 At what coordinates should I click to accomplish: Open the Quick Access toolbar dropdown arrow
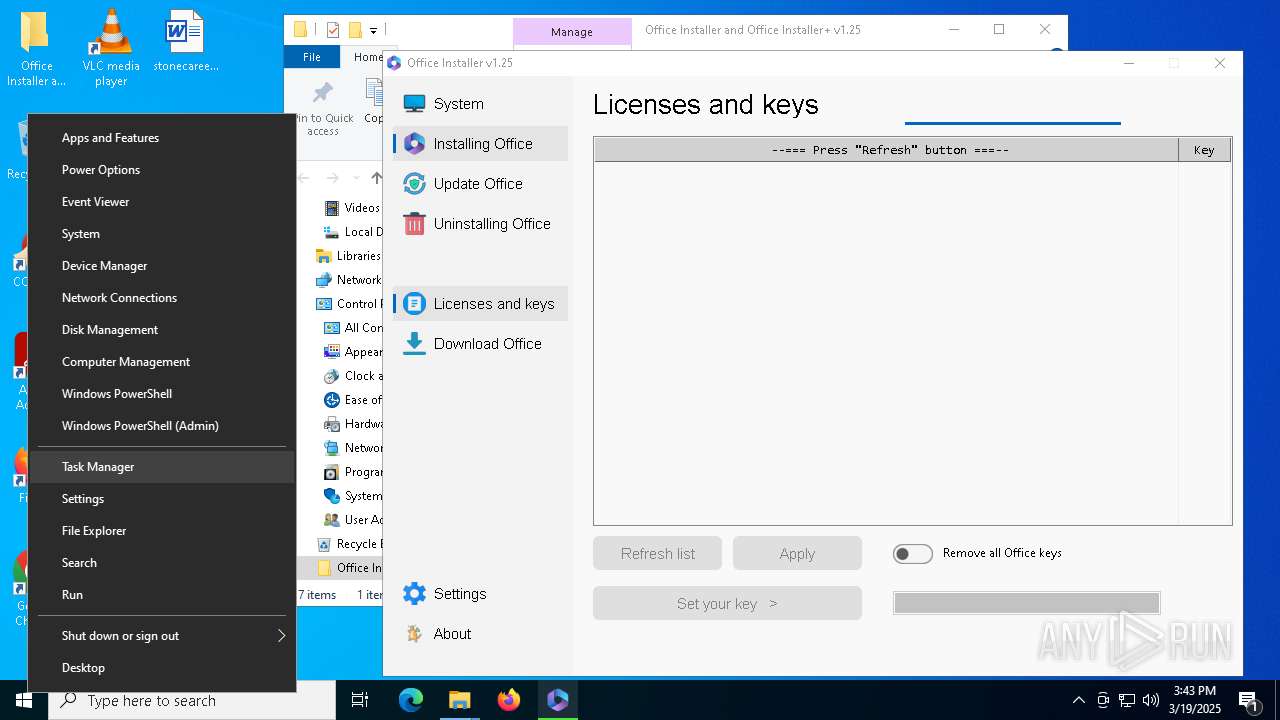374,31
